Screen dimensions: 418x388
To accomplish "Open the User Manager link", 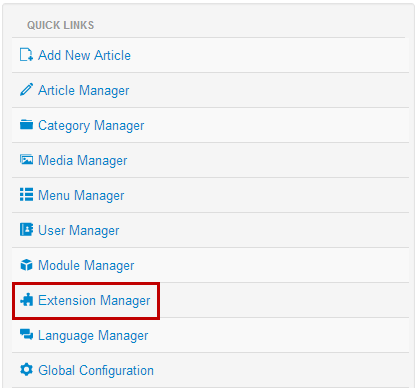I will 79,231.
